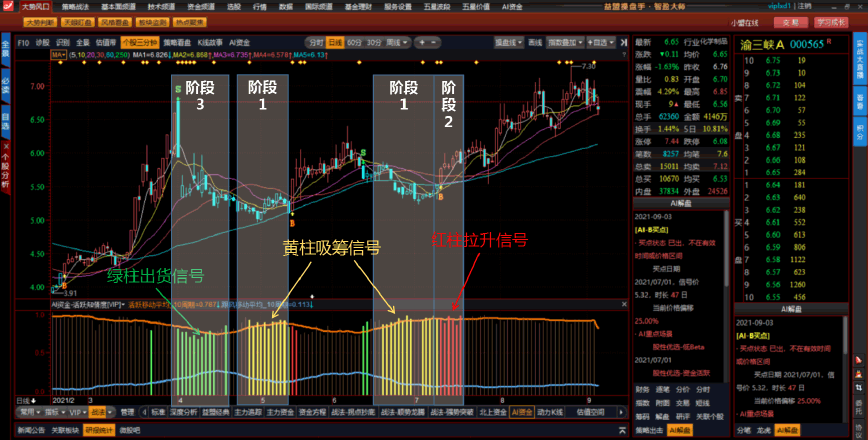
Task: Open the +自选 dropdown
Action: 600,43
